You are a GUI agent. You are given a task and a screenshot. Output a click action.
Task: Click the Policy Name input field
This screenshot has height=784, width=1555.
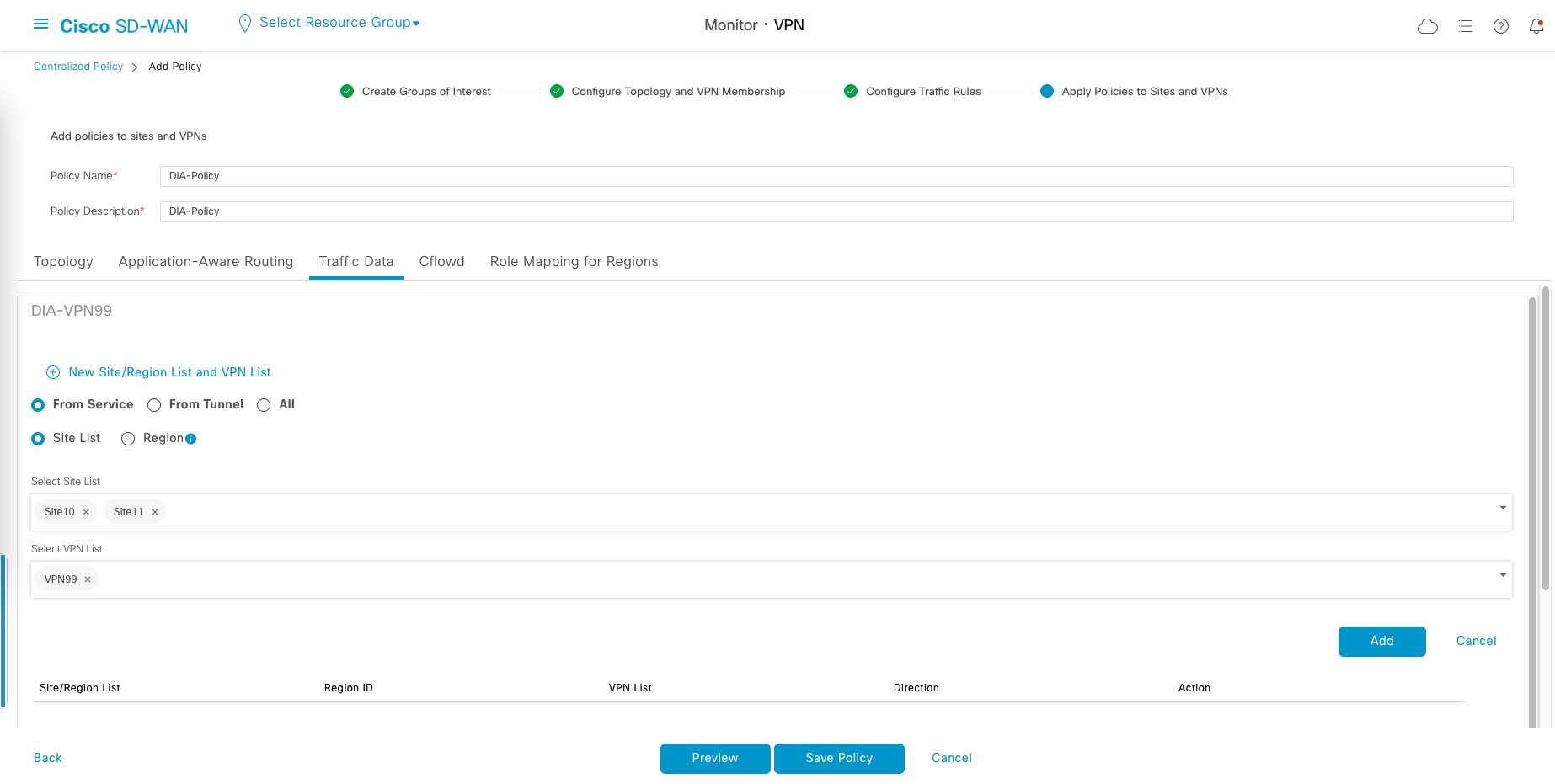(x=836, y=176)
